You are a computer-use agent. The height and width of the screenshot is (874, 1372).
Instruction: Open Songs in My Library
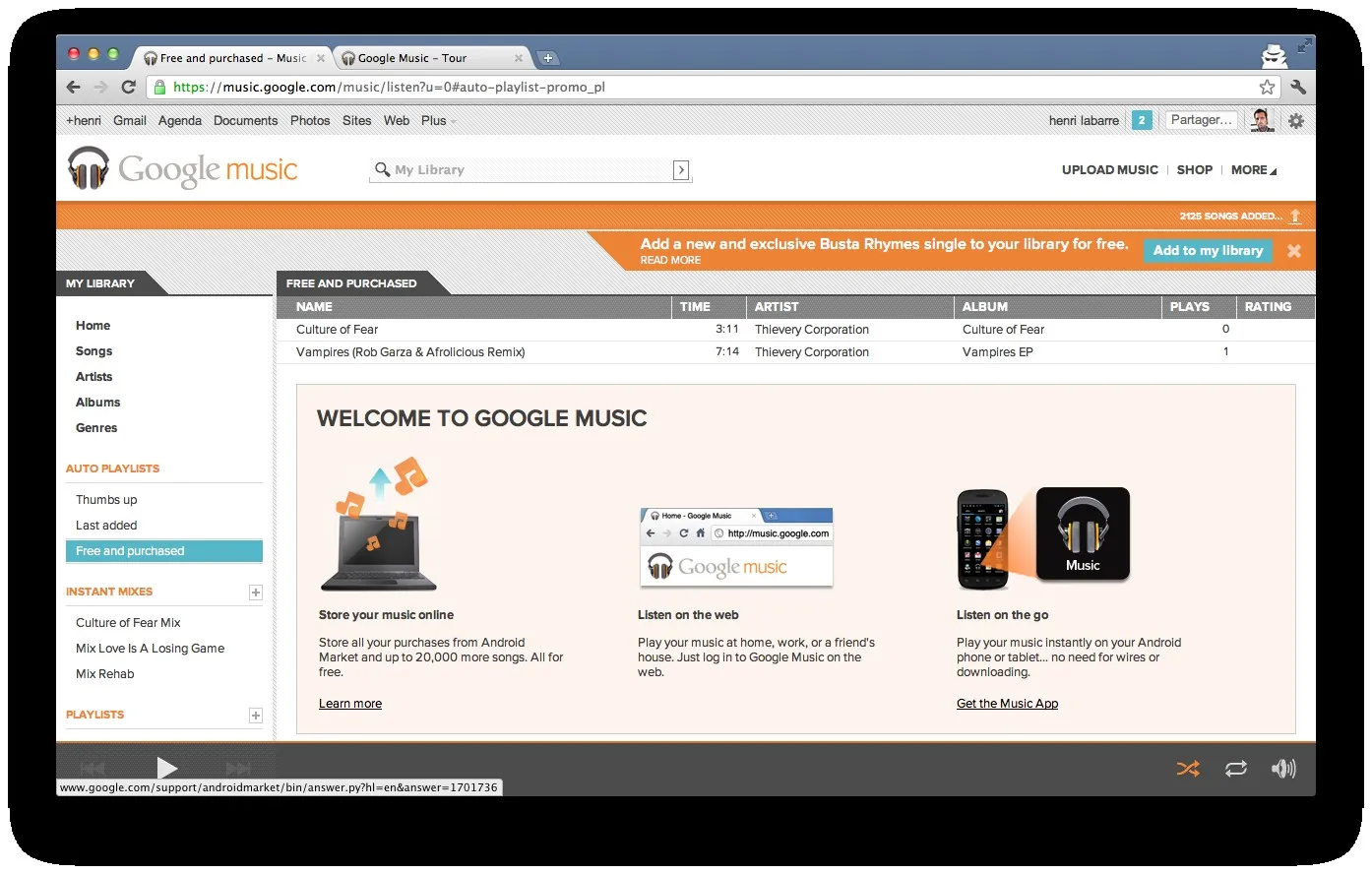pyautogui.click(x=94, y=351)
